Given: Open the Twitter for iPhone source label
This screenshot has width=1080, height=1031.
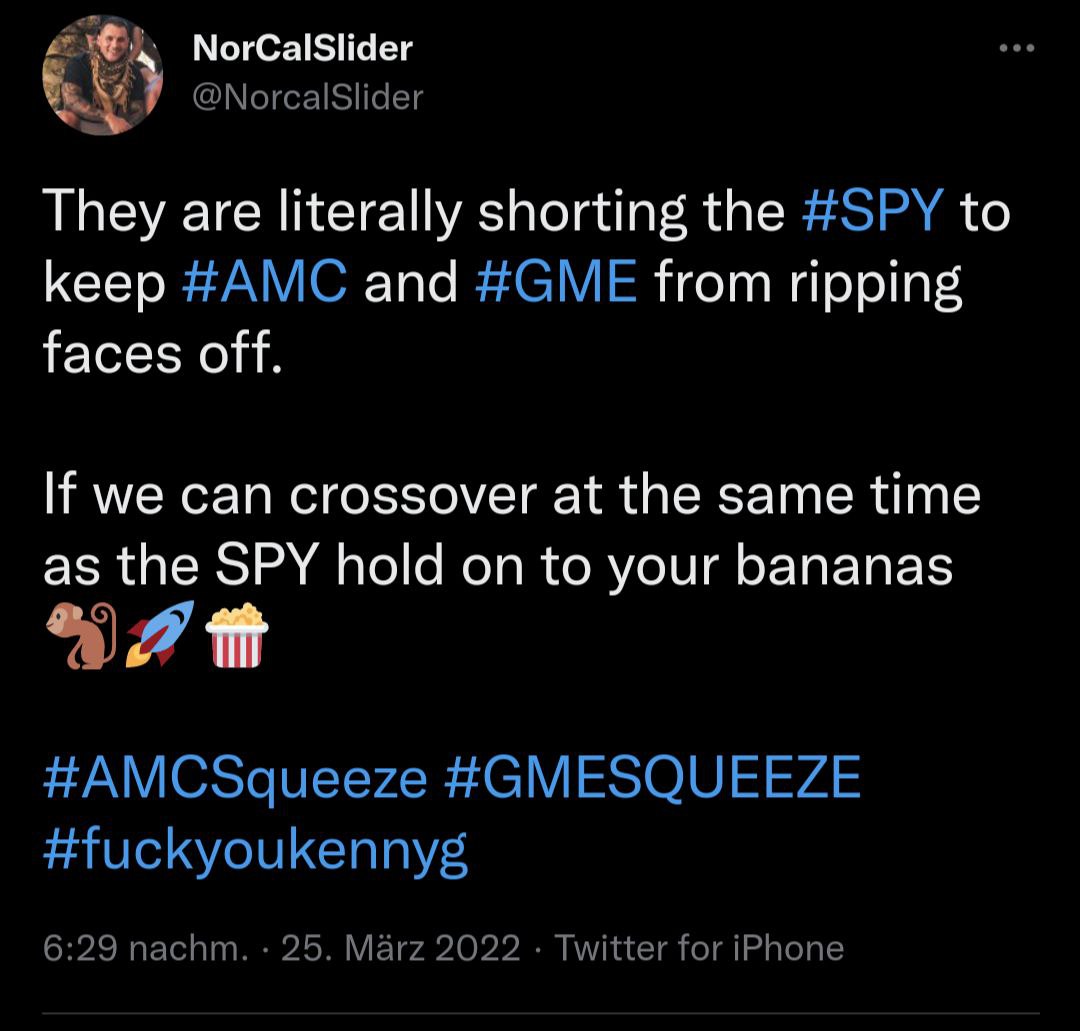Looking at the screenshot, I should (x=699, y=947).
